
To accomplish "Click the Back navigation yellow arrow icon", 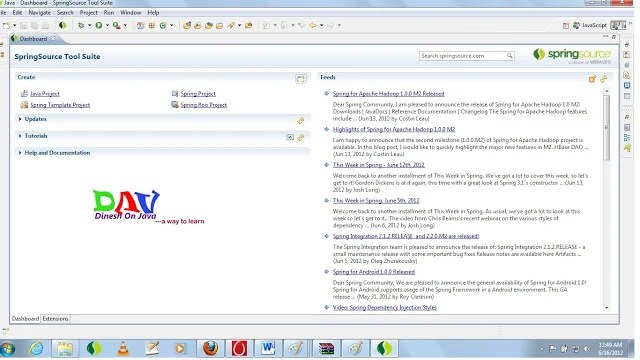I will tap(313, 25).
